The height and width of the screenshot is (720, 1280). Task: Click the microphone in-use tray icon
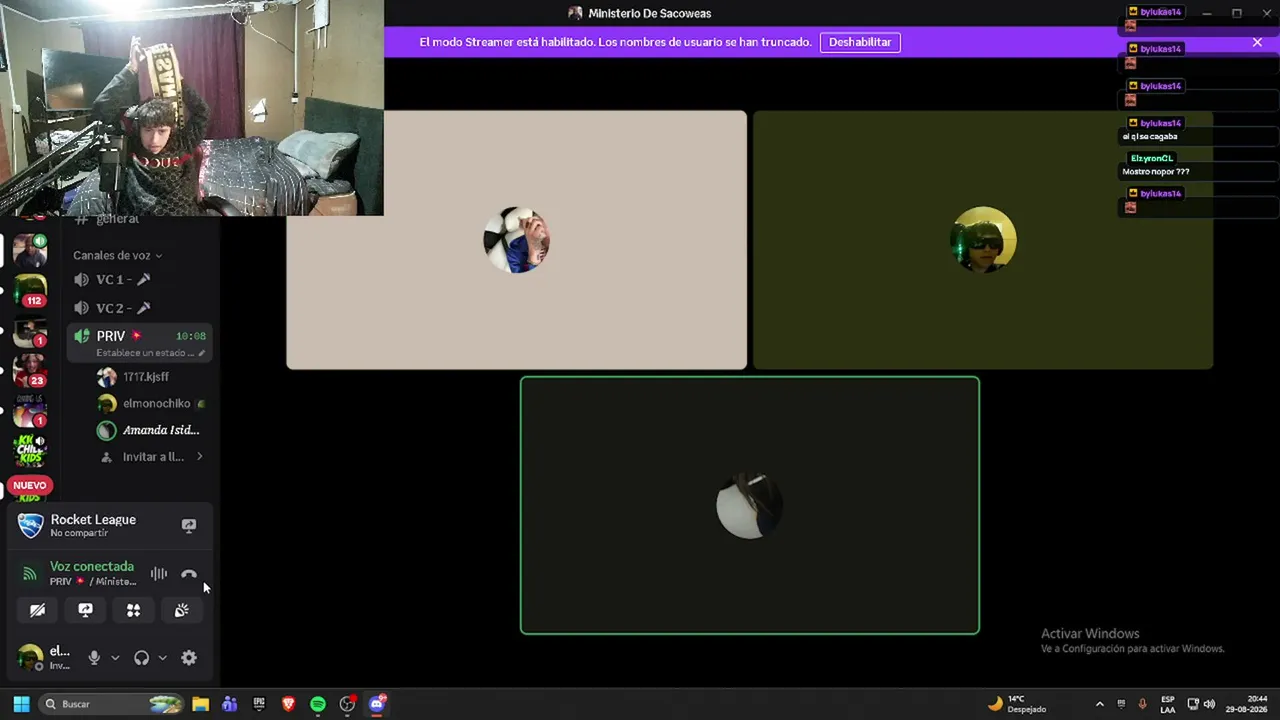pos(1143,704)
